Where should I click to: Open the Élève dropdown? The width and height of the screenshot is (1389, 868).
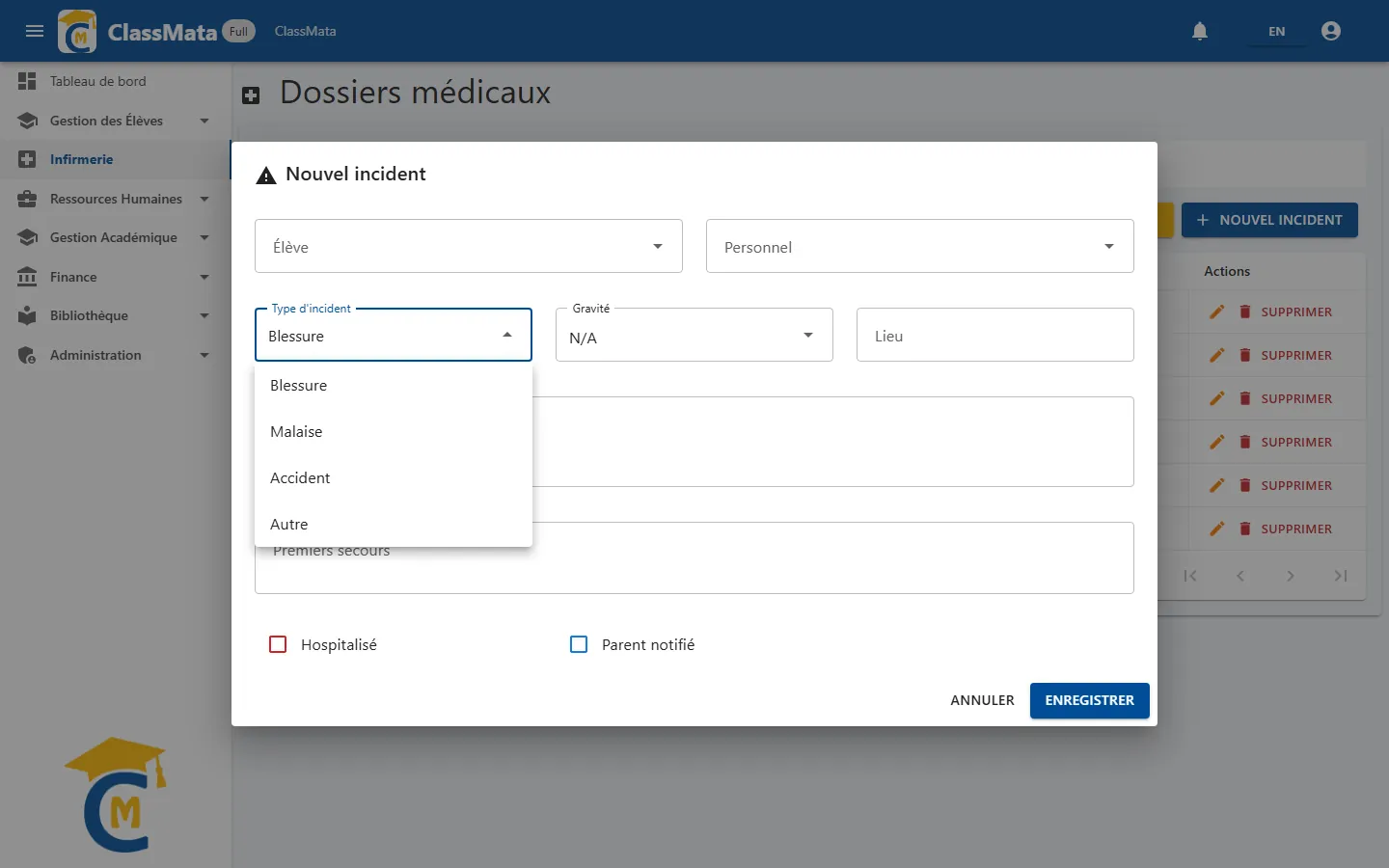(x=469, y=246)
